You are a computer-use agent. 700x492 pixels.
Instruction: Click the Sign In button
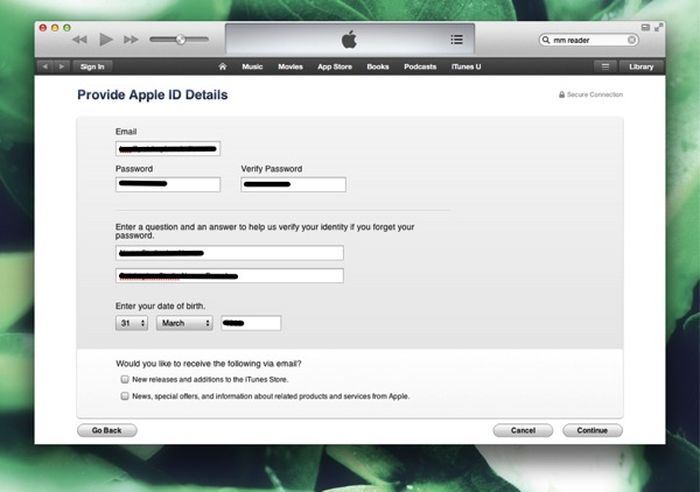click(92, 67)
